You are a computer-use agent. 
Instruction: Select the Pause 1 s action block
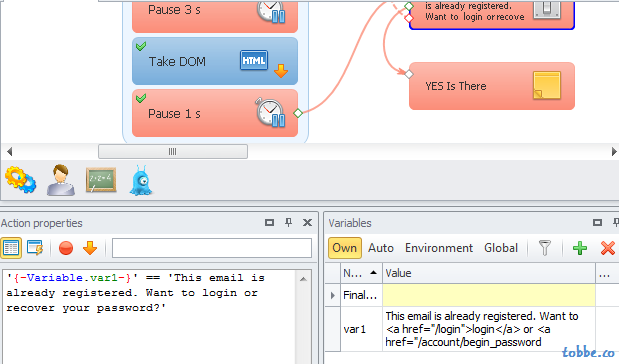click(x=215, y=113)
